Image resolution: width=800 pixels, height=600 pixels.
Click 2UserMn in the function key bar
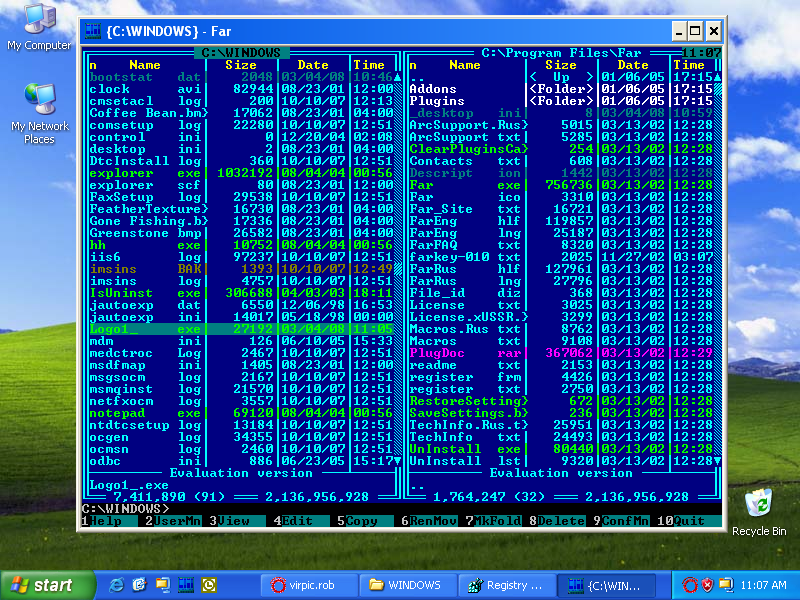(x=174, y=521)
